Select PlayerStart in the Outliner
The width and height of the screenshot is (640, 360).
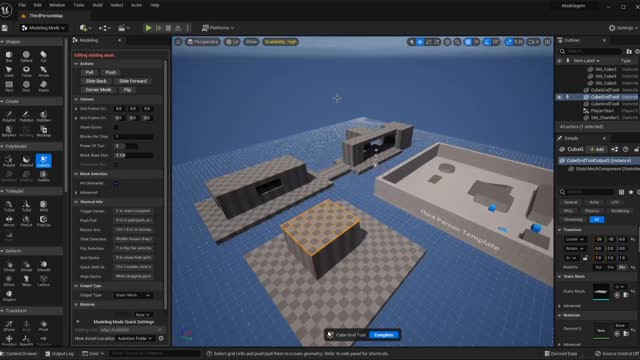pyautogui.click(x=602, y=111)
